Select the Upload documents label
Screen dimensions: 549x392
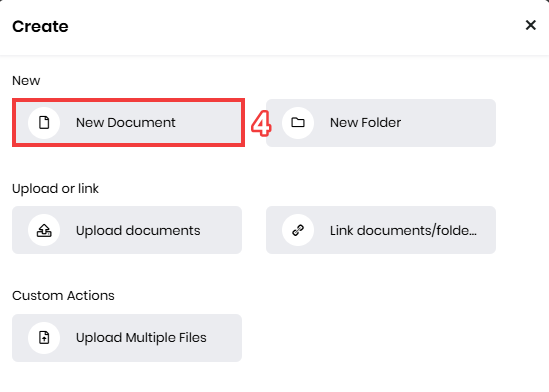(138, 231)
